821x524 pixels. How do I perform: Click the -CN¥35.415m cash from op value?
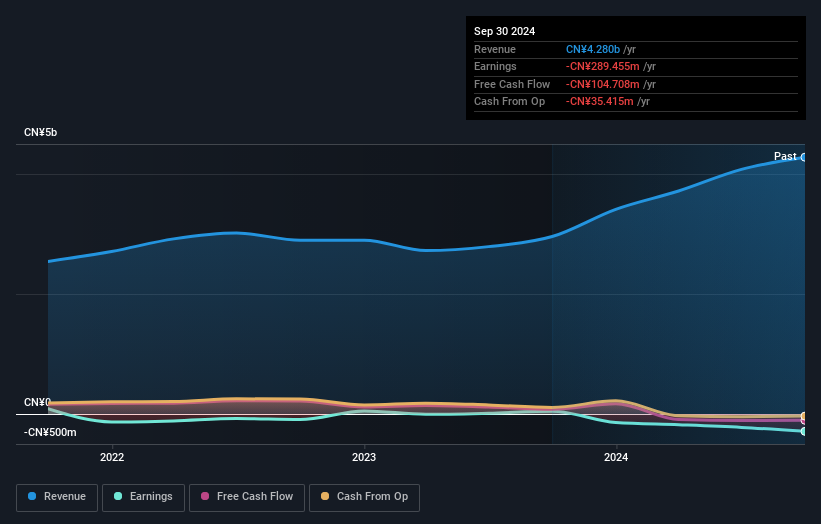[600, 102]
